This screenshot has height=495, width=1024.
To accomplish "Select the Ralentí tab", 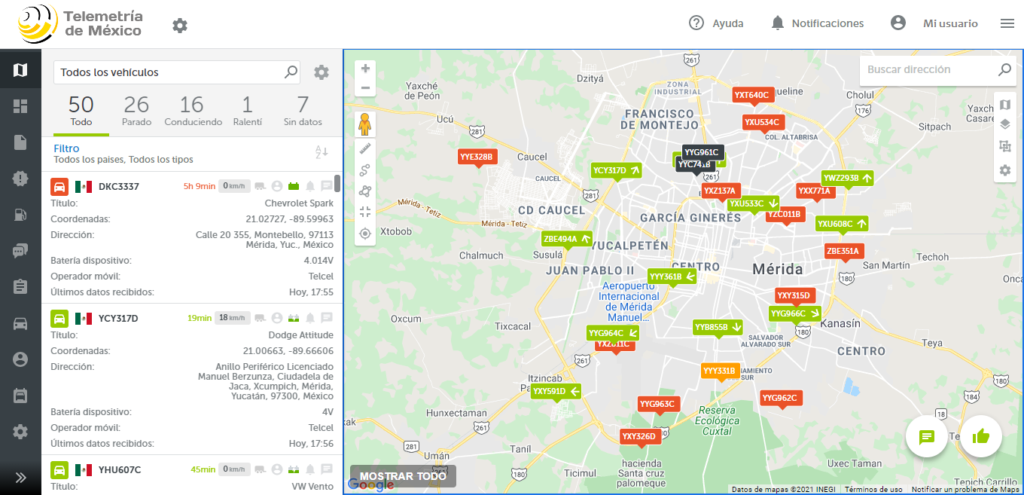I will click(248, 110).
